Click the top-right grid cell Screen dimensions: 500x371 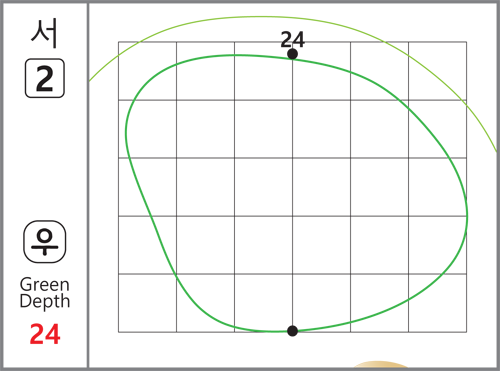(x=437, y=71)
